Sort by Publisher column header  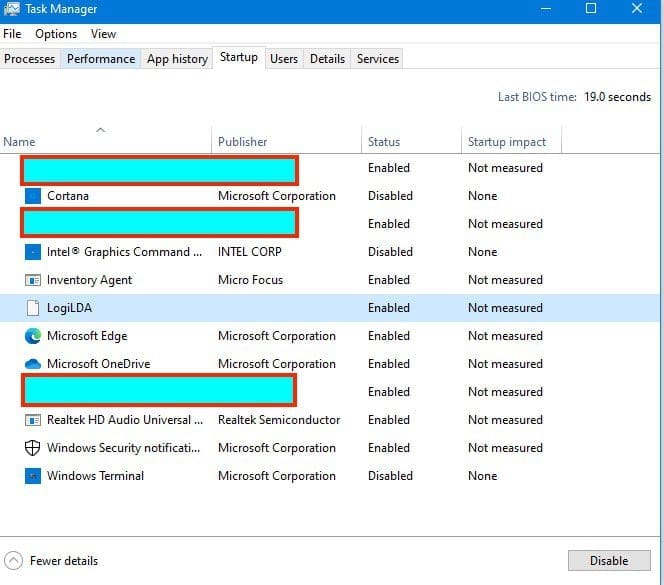point(243,142)
